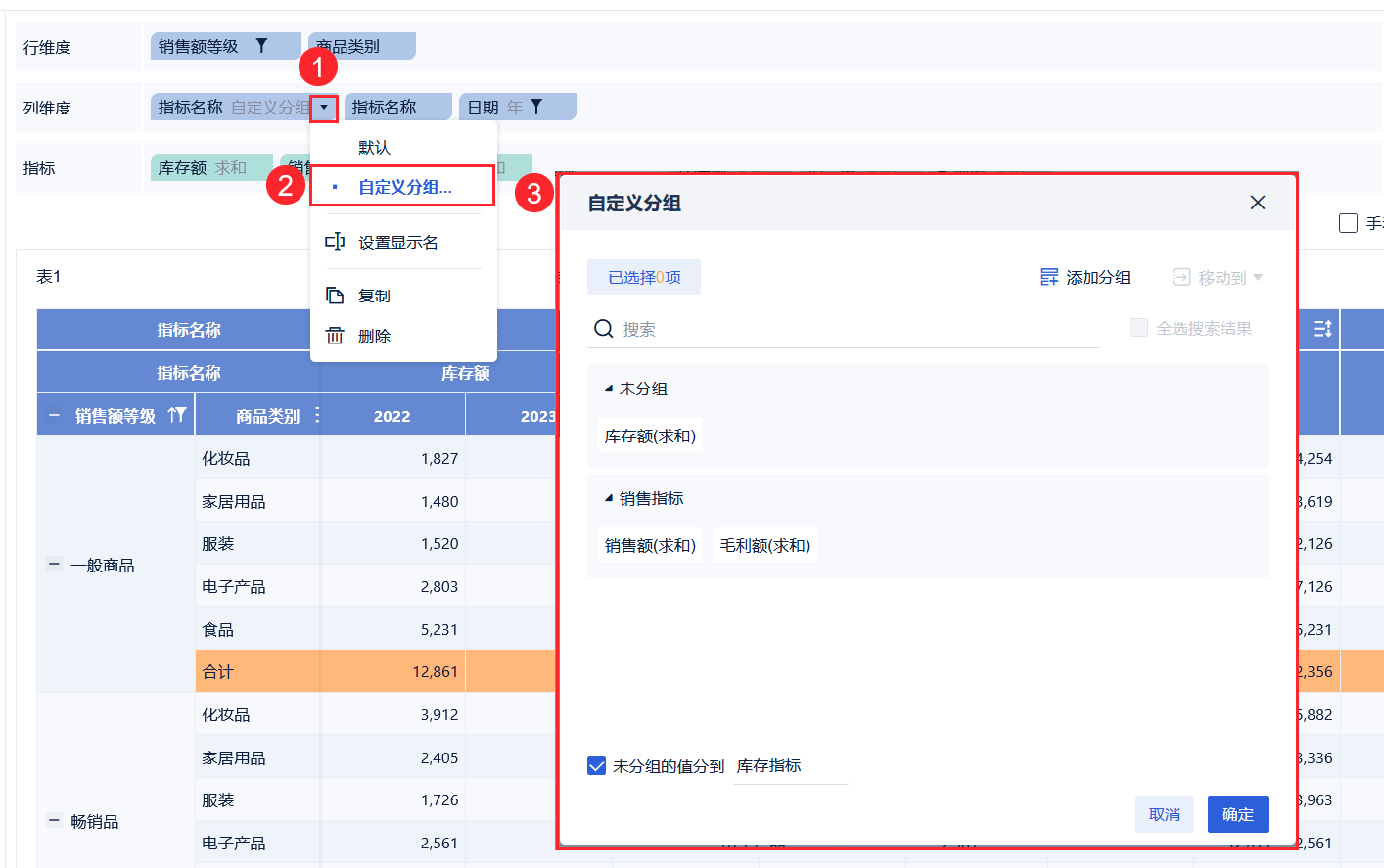
Task: Confirm with the 确定 button
Action: 1238,814
